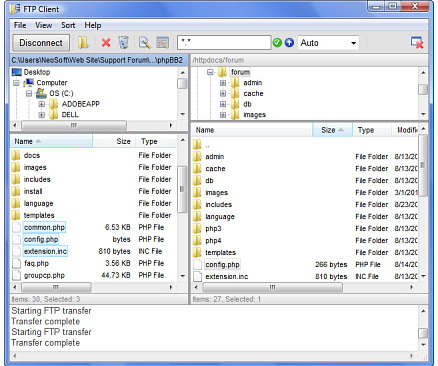Image resolution: width=438 pixels, height=366 pixels.
Task: Sort remote list by Size column
Action: 332,130
